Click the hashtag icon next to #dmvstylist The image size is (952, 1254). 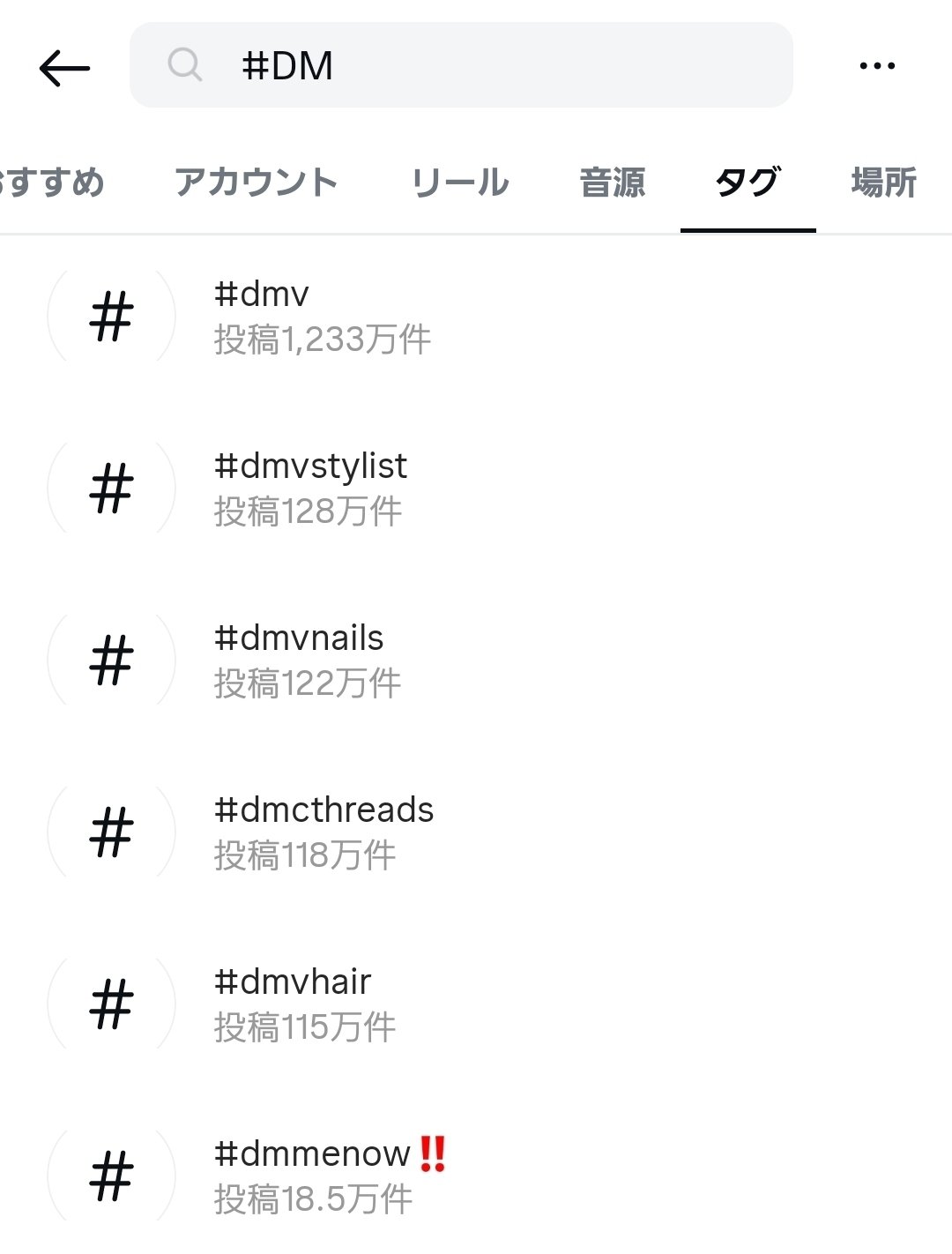(112, 488)
